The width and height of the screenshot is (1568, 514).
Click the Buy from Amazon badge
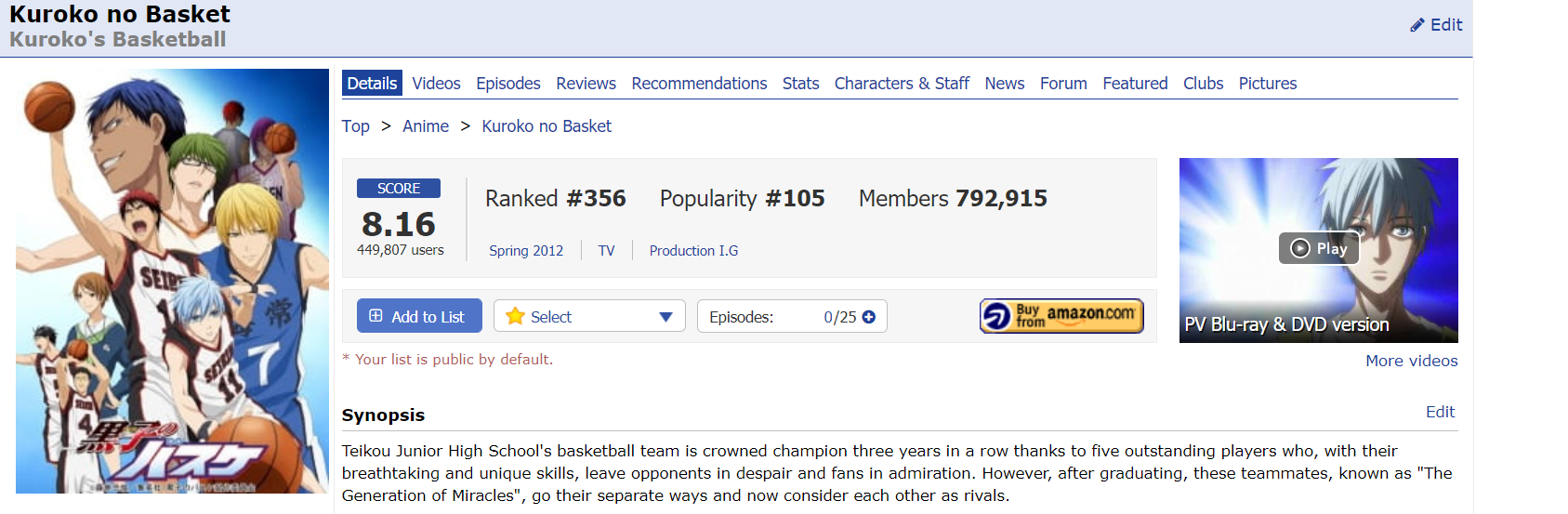click(x=1061, y=316)
